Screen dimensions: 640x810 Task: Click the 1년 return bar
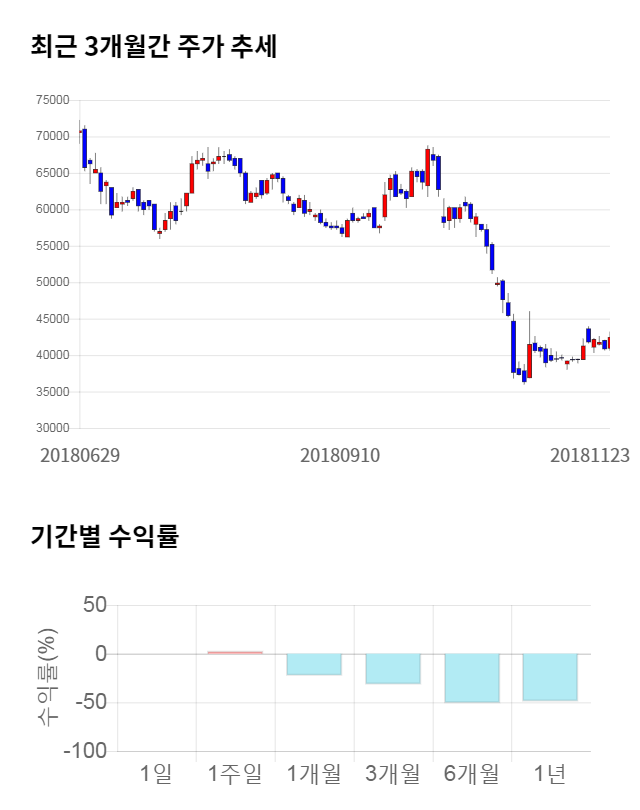550,677
